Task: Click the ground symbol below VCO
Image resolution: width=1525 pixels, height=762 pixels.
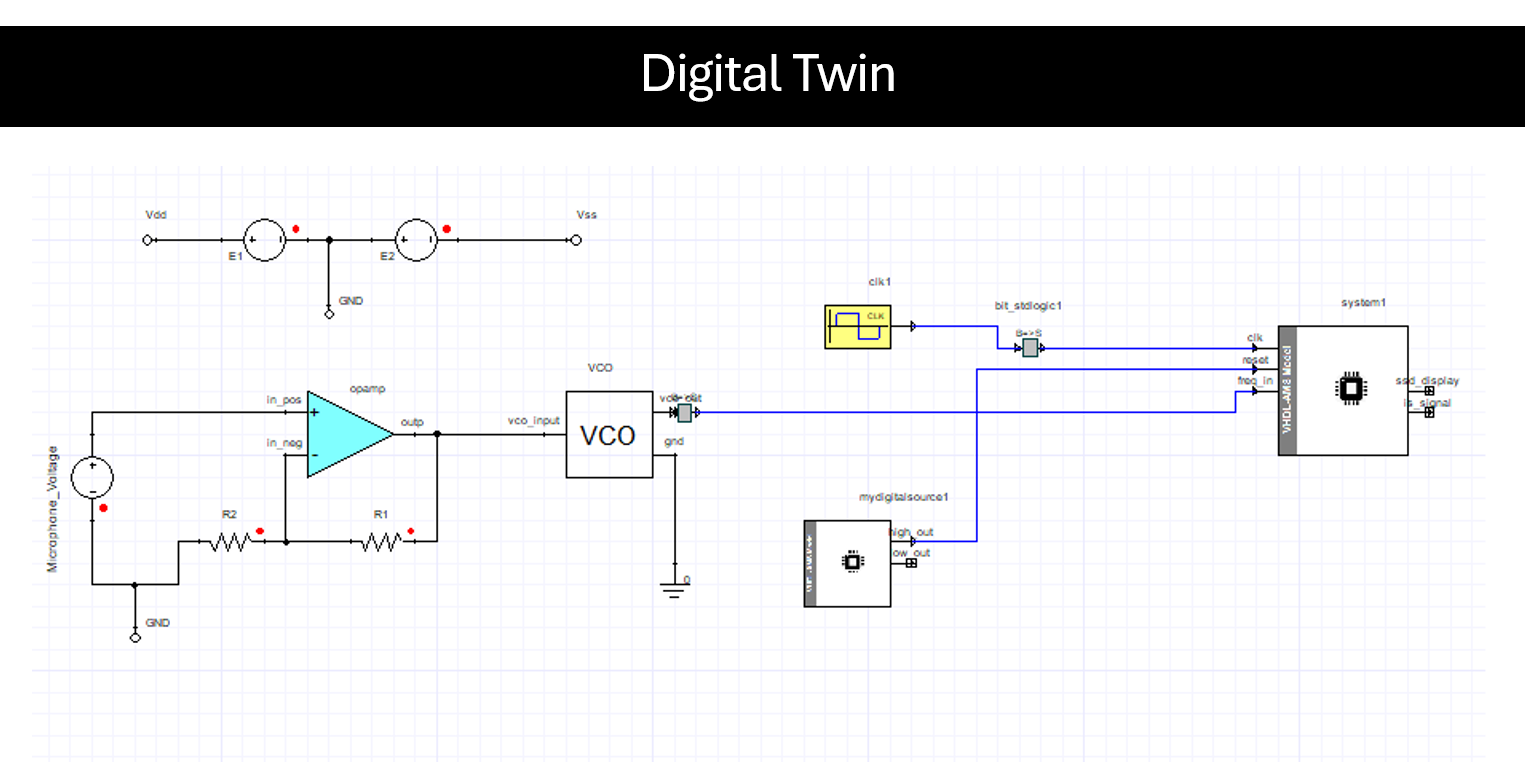Action: [x=675, y=589]
